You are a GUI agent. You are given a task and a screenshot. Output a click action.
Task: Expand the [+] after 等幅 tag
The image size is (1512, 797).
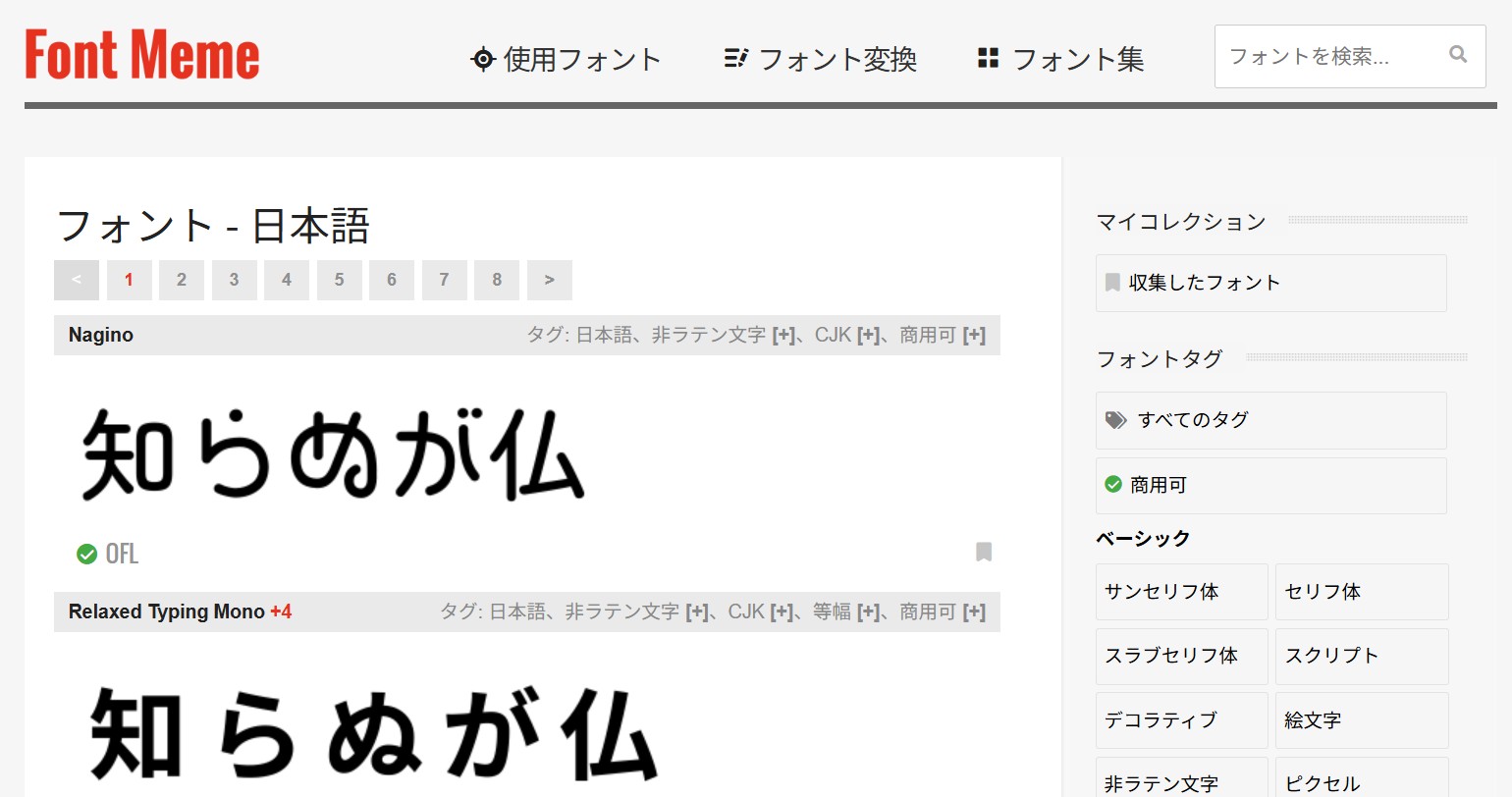pyautogui.click(x=868, y=612)
